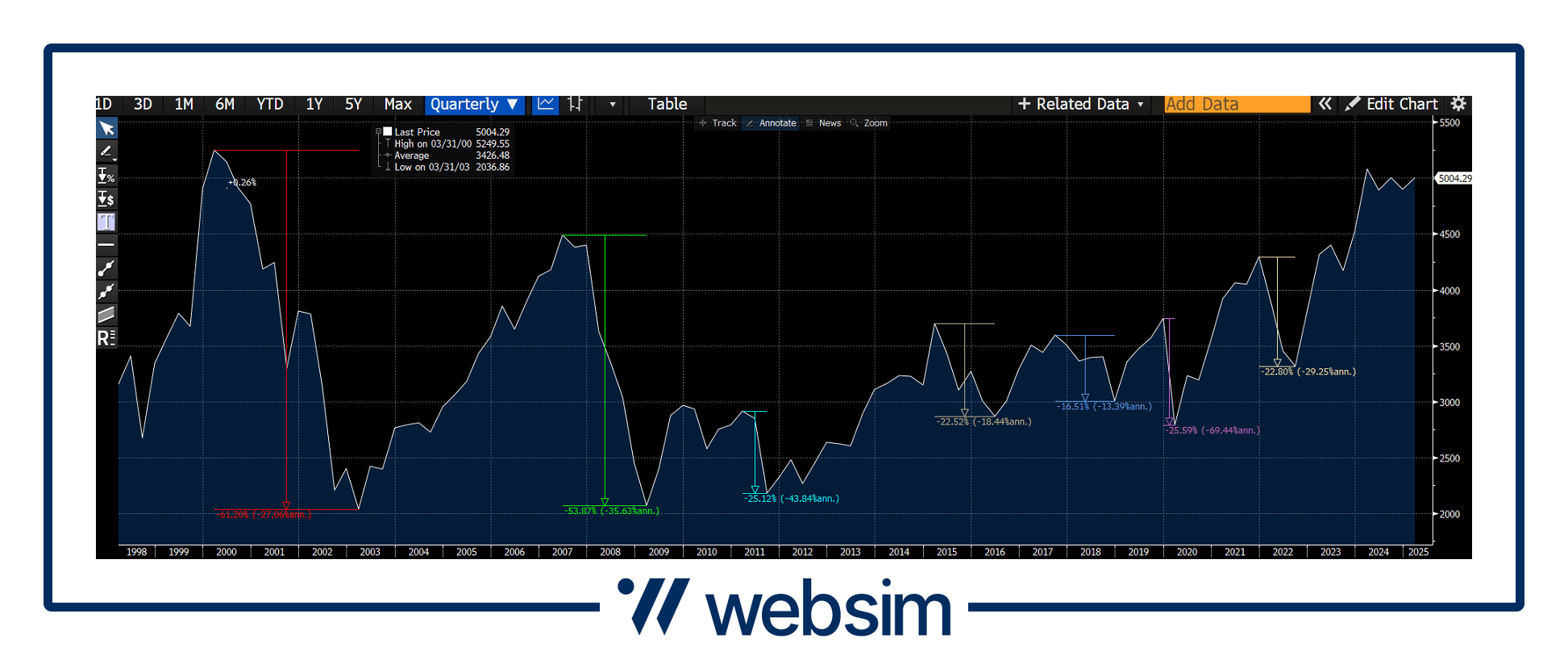The image size is (1568, 655).
Task: Open the Quarterly periodicity dropdown
Action: (x=474, y=104)
